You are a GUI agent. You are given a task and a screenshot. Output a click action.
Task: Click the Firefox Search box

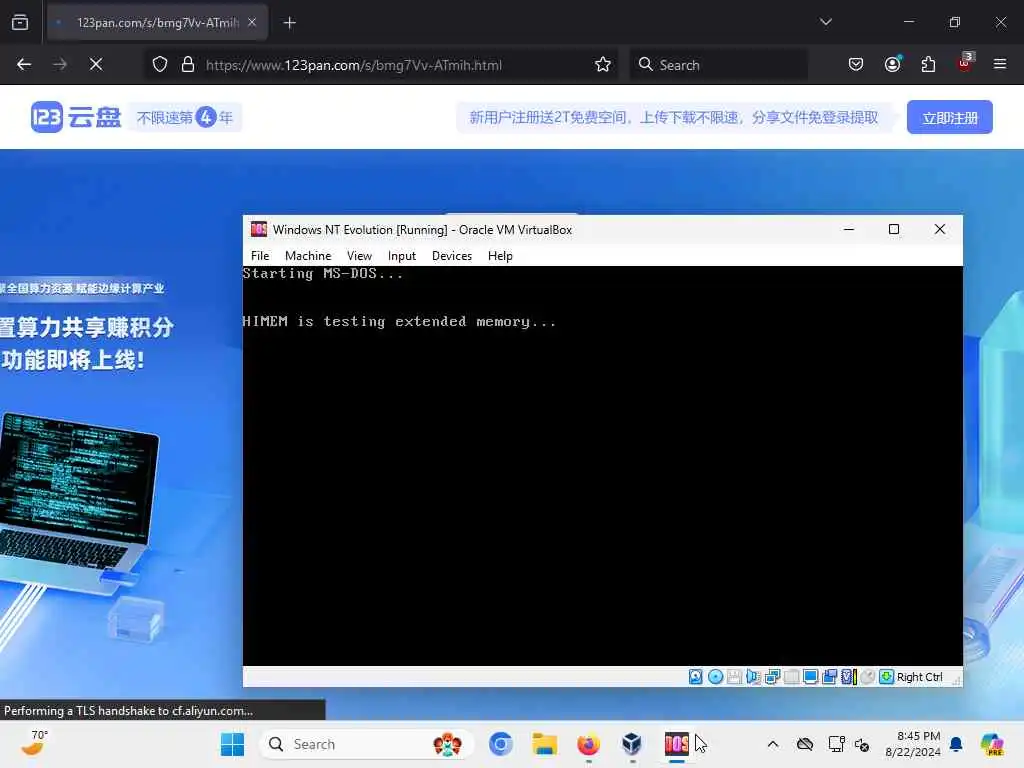click(x=718, y=64)
